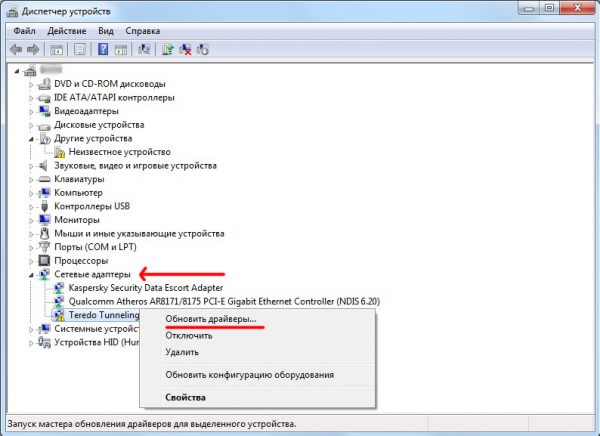The image size is (600, 436).
Task: Click the Back arrow toolbar icon
Action: click(16, 49)
